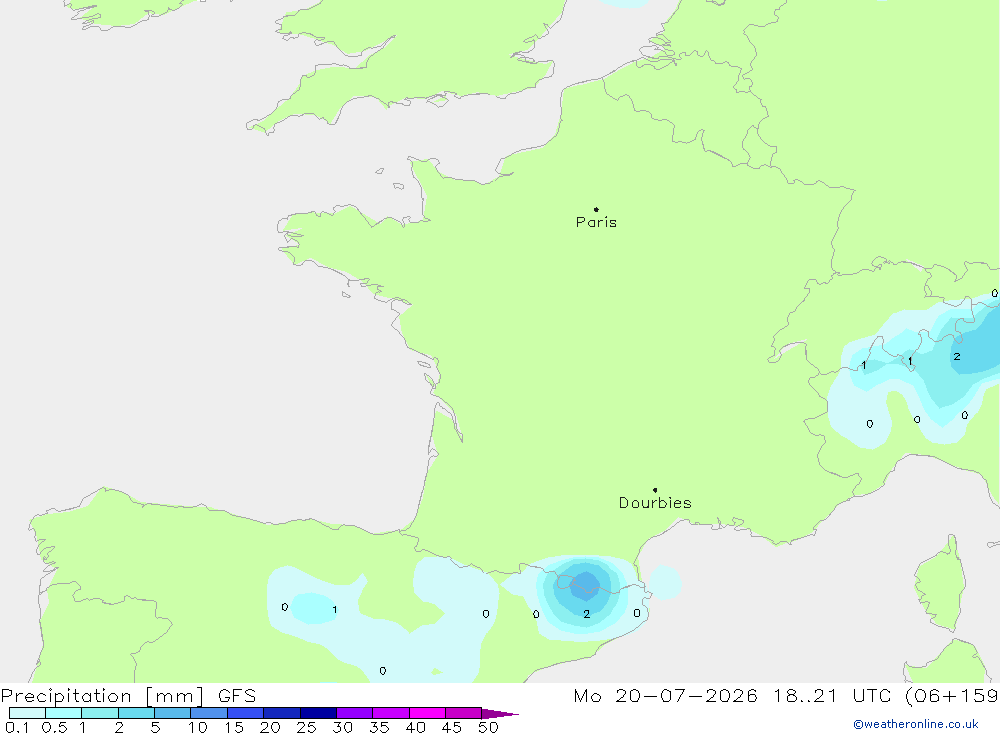Click the '25' legend scale value
Screen dimensions: 1000x733
tap(307, 727)
